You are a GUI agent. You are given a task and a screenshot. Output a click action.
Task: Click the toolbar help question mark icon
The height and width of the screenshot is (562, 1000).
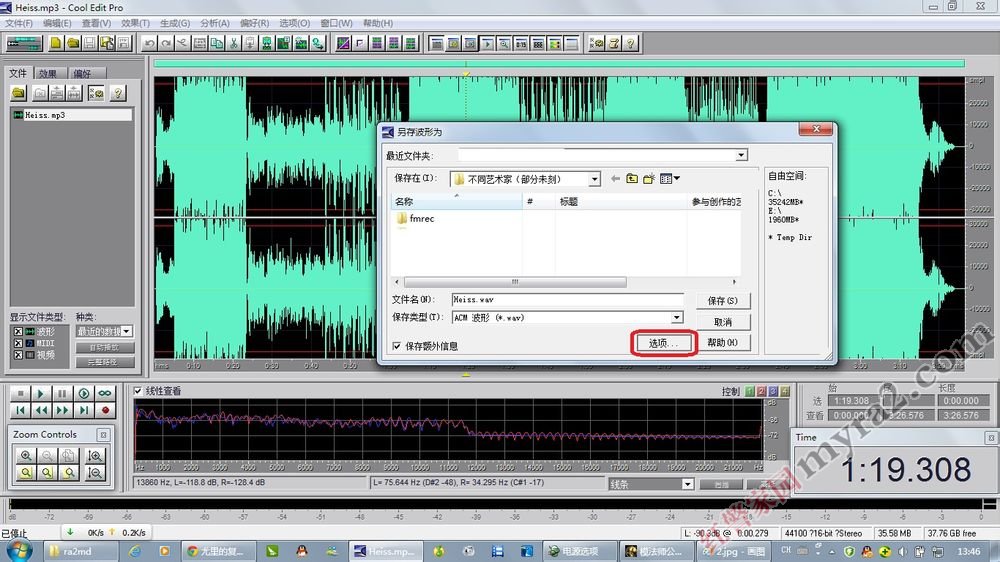coord(630,43)
